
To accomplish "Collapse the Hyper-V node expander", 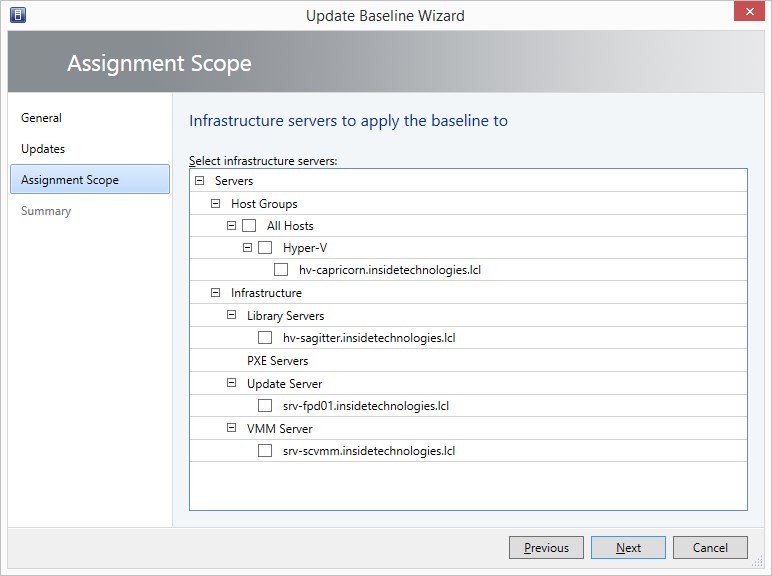I will 247,248.
